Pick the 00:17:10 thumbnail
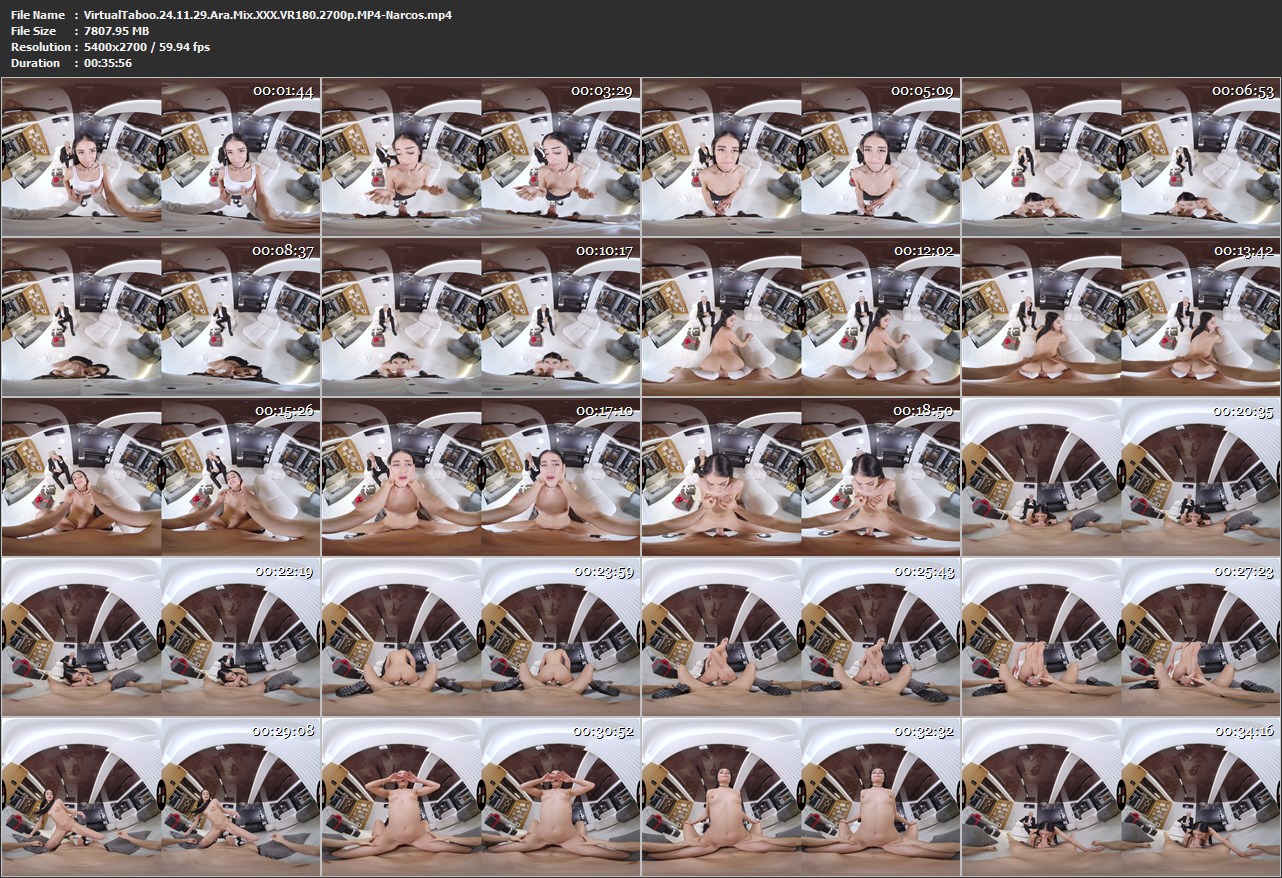The width and height of the screenshot is (1282, 878). point(481,477)
